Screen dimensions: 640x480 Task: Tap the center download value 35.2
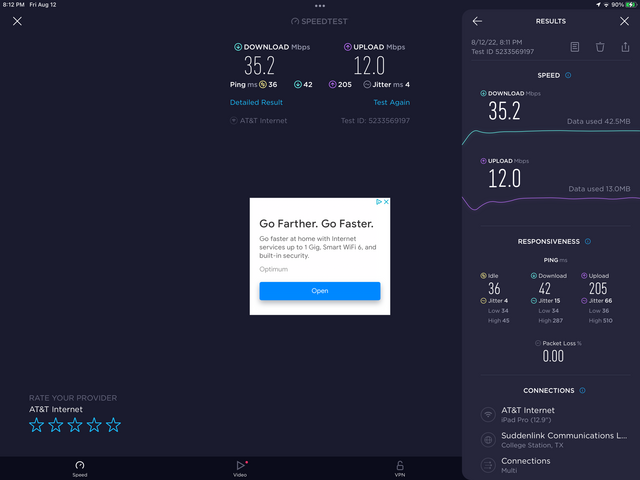pyautogui.click(x=260, y=65)
